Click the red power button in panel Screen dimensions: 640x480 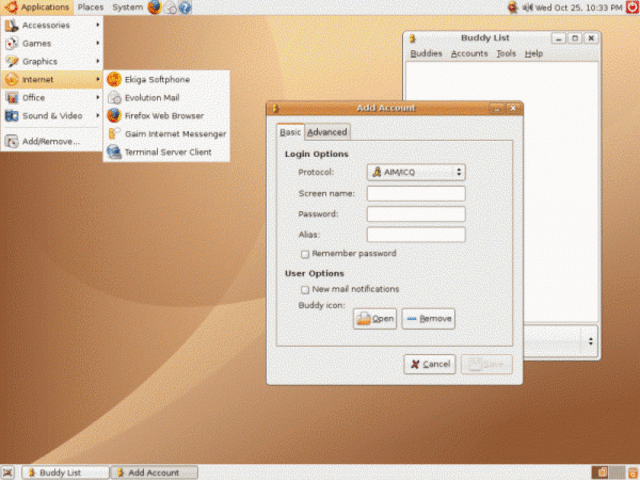click(x=632, y=7)
